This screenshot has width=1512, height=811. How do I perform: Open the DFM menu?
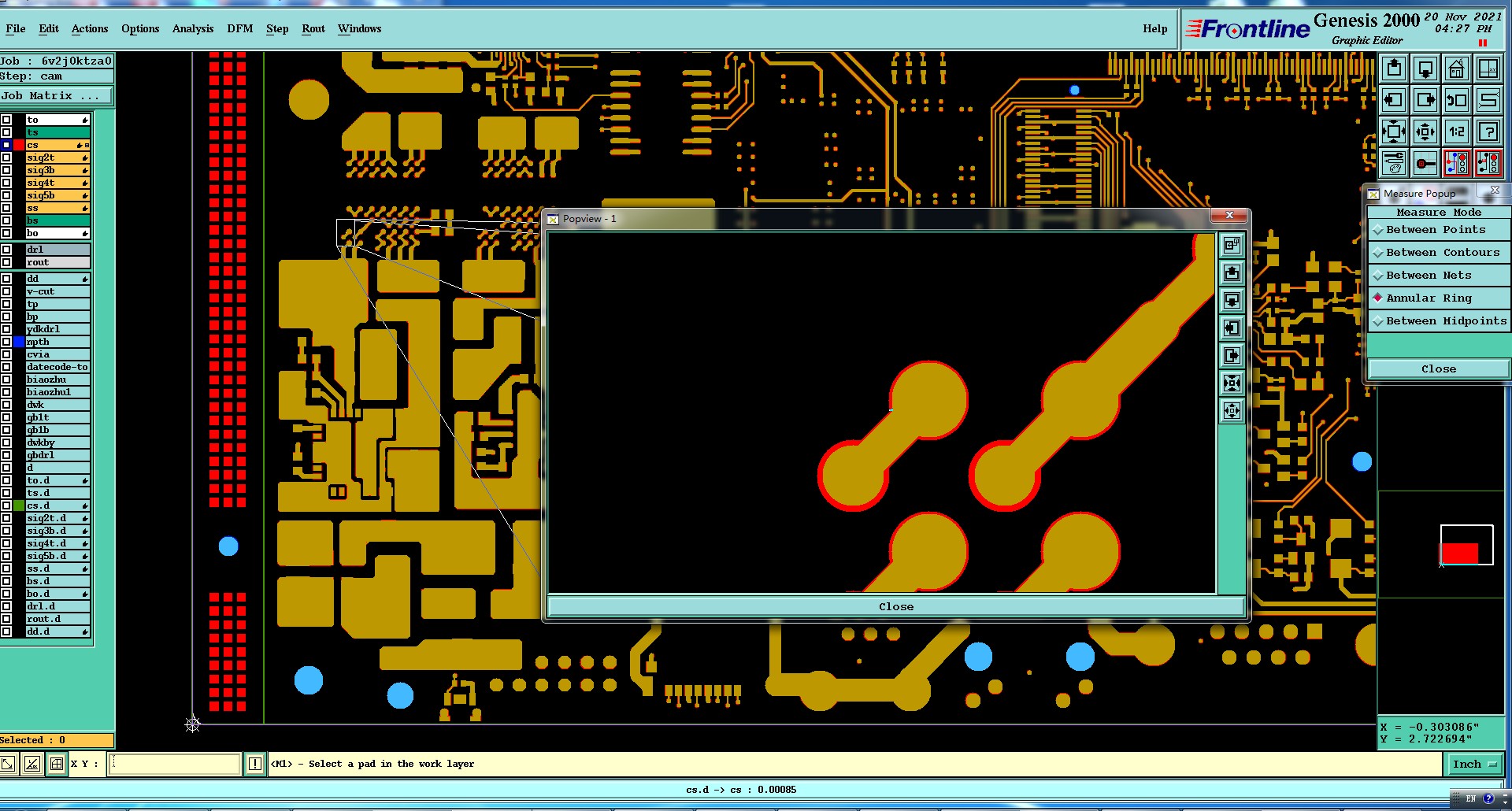point(240,28)
